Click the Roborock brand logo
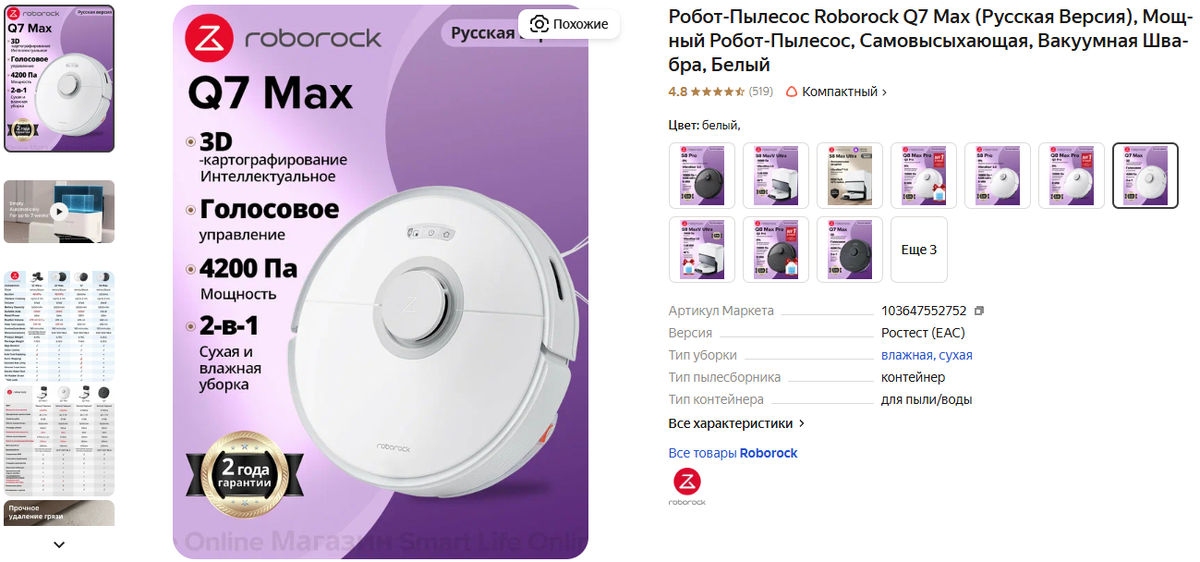This screenshot has width=1200, height=562. [687, 487]
